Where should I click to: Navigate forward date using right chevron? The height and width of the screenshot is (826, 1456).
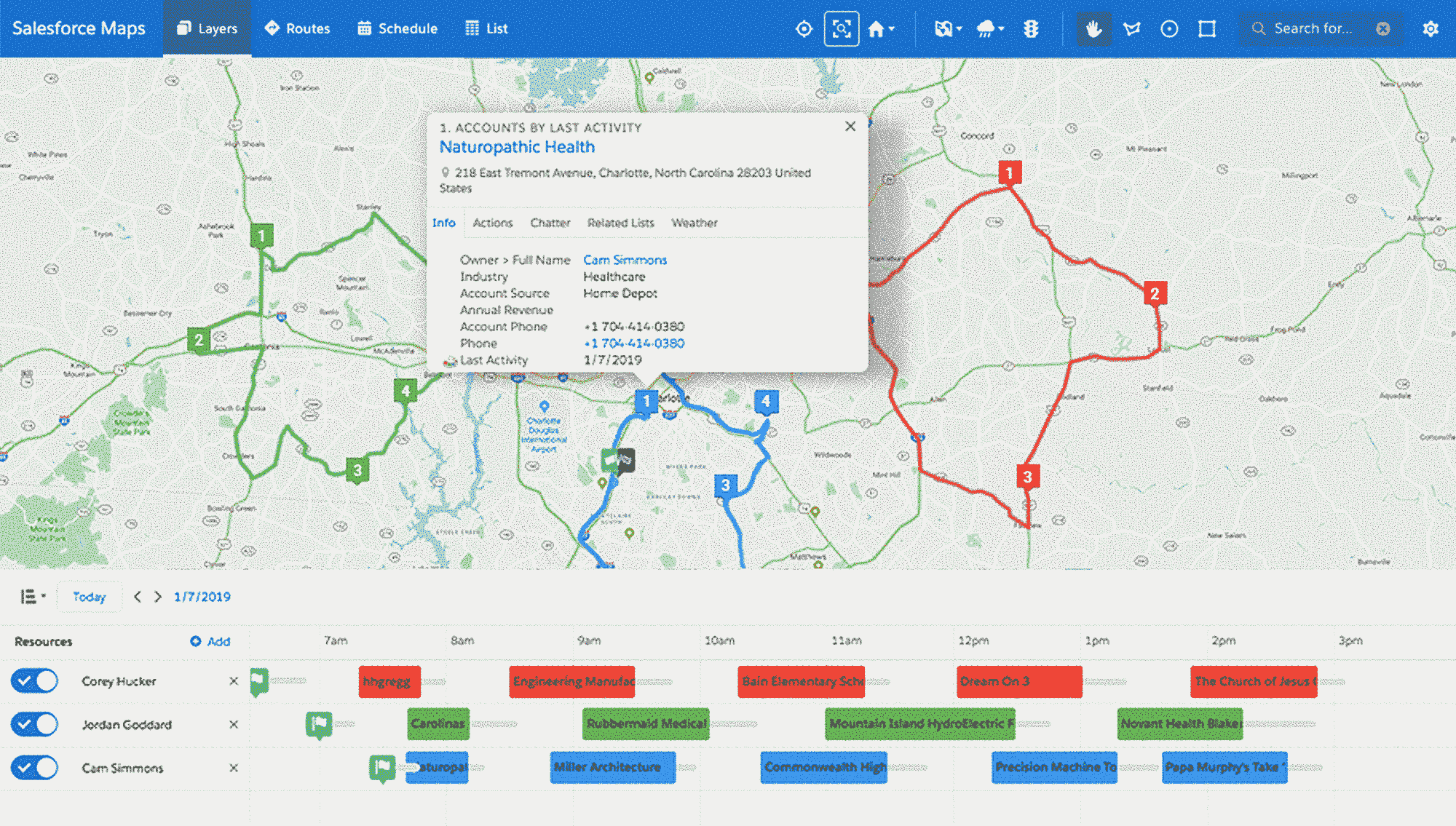[x=159, y=597]
